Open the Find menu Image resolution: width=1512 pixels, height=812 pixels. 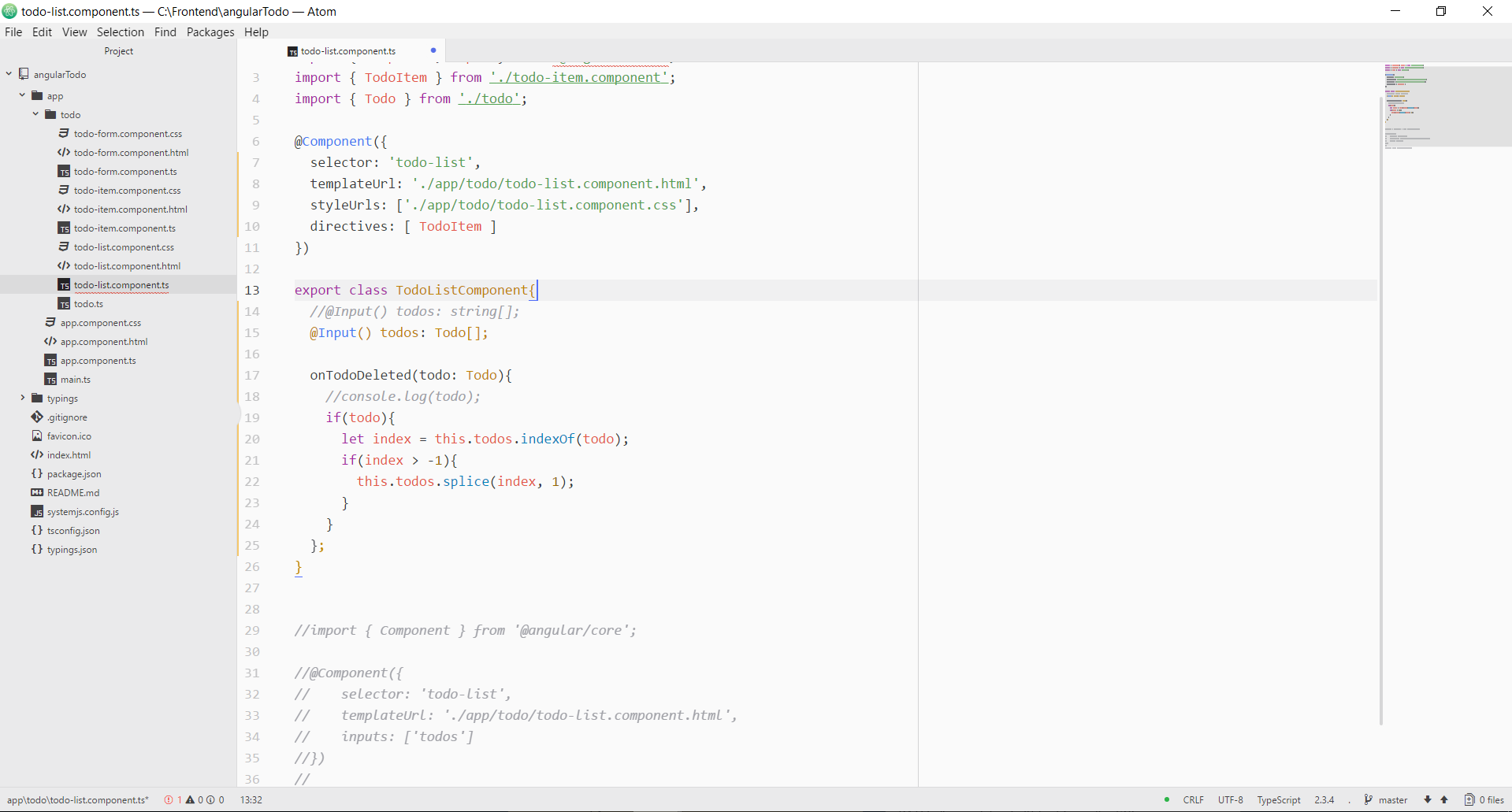[x=165, y=32]
